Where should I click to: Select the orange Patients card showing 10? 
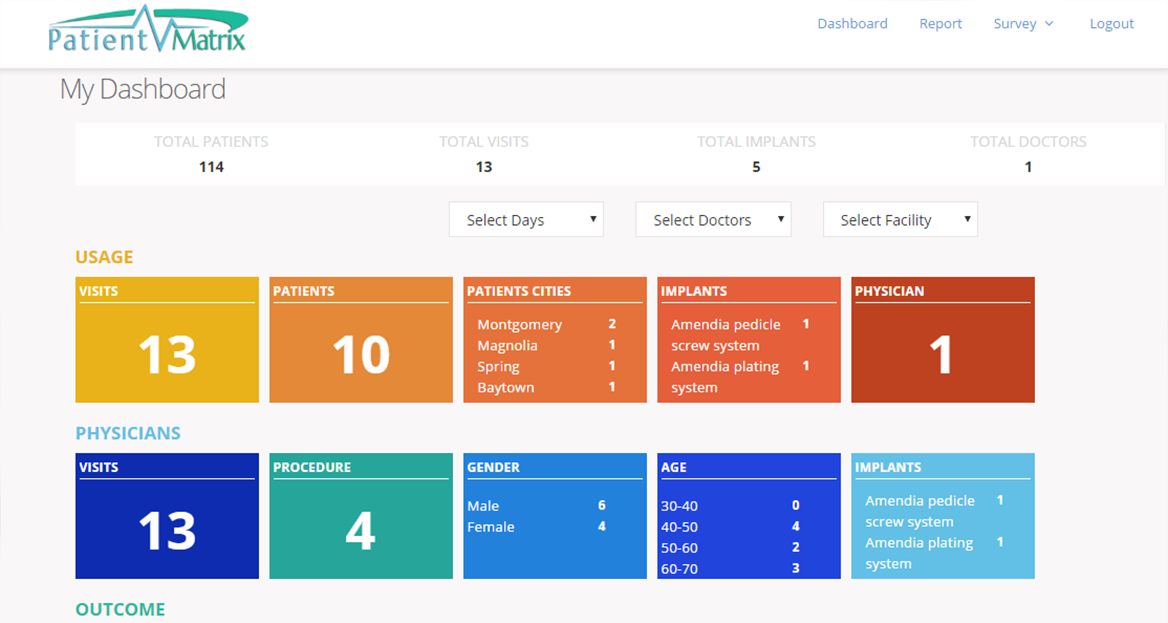[x=361, y=340]
